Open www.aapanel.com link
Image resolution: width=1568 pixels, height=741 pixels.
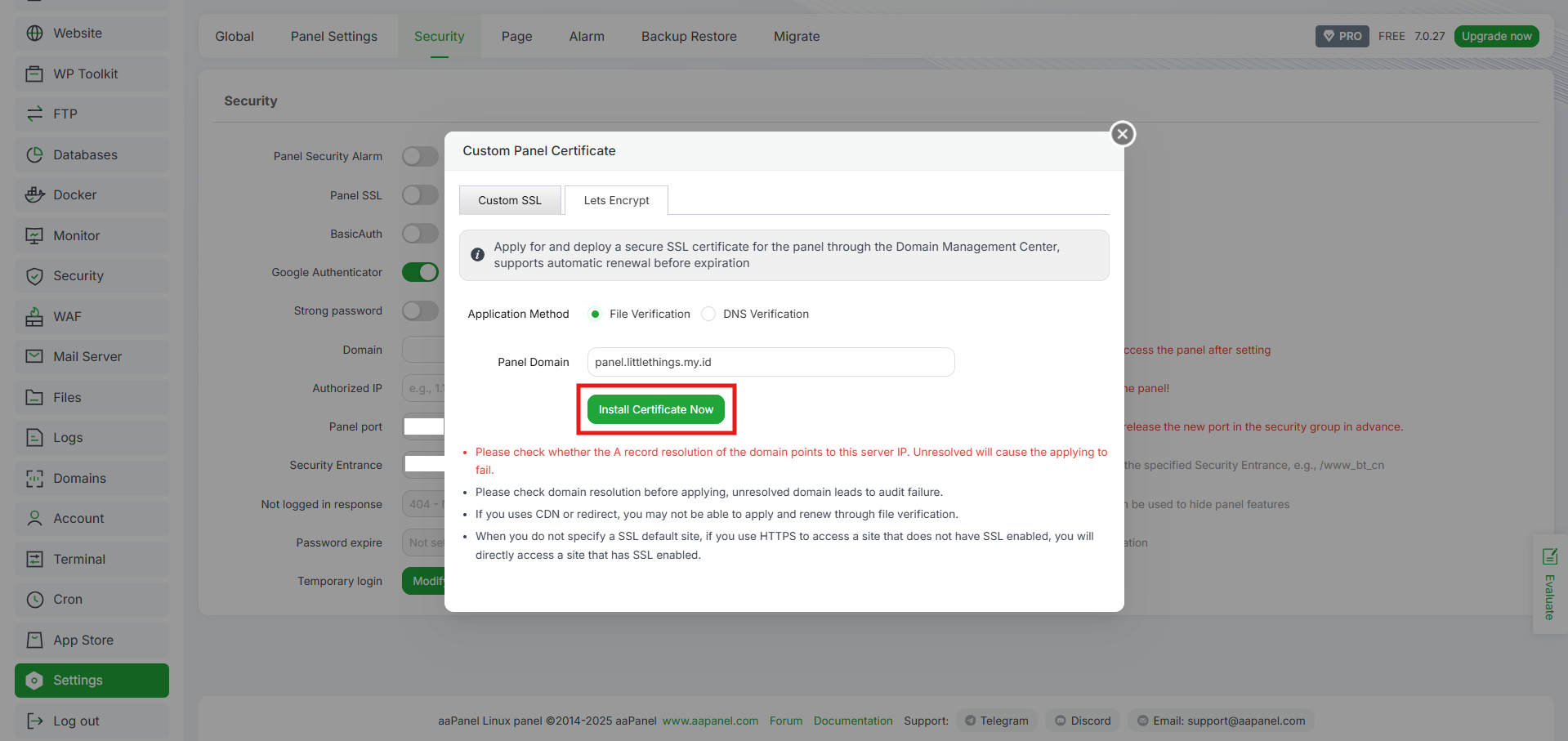coord(710,721)
